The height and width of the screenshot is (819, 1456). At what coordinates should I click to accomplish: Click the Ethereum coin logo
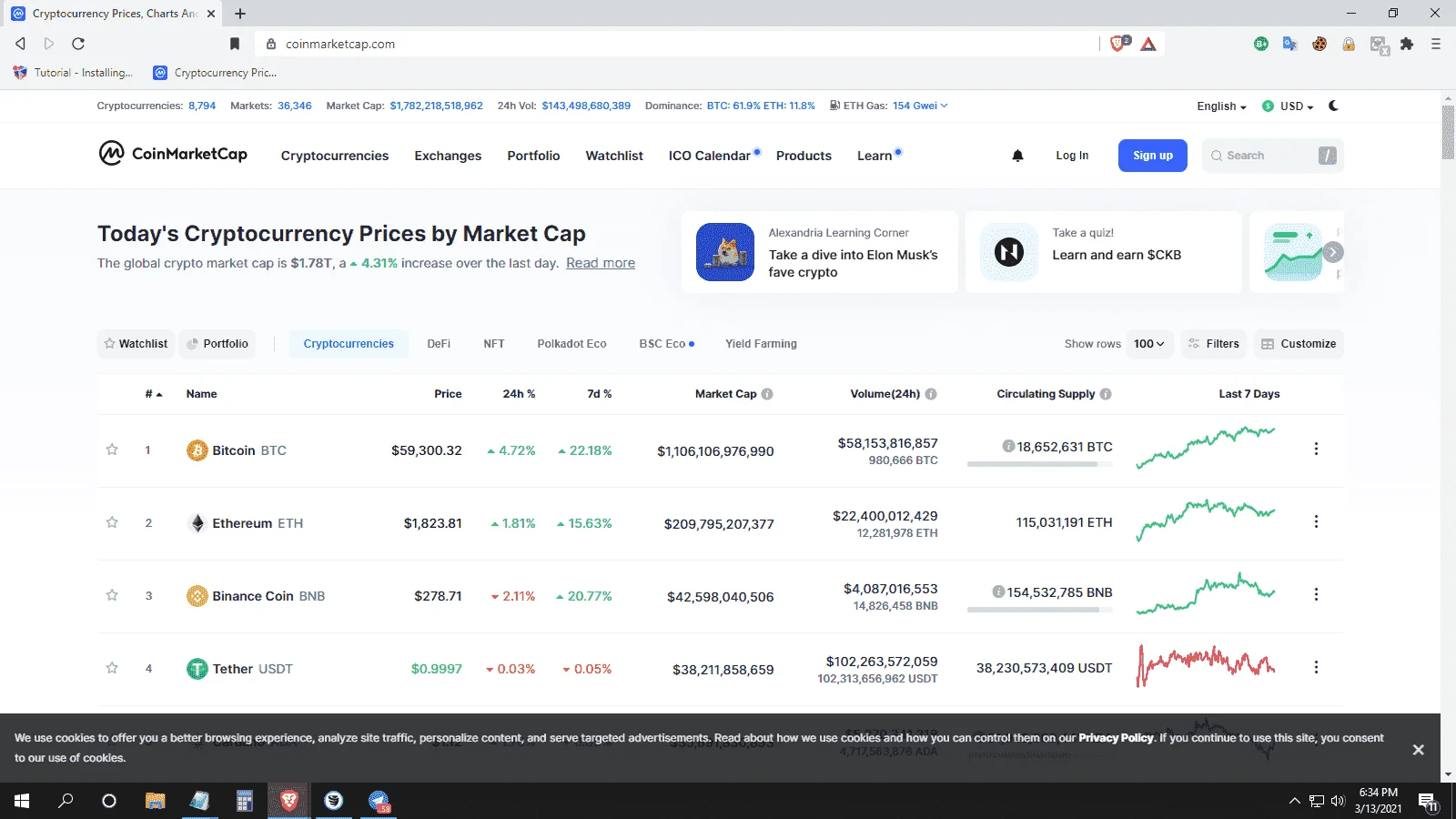[197, 523]
